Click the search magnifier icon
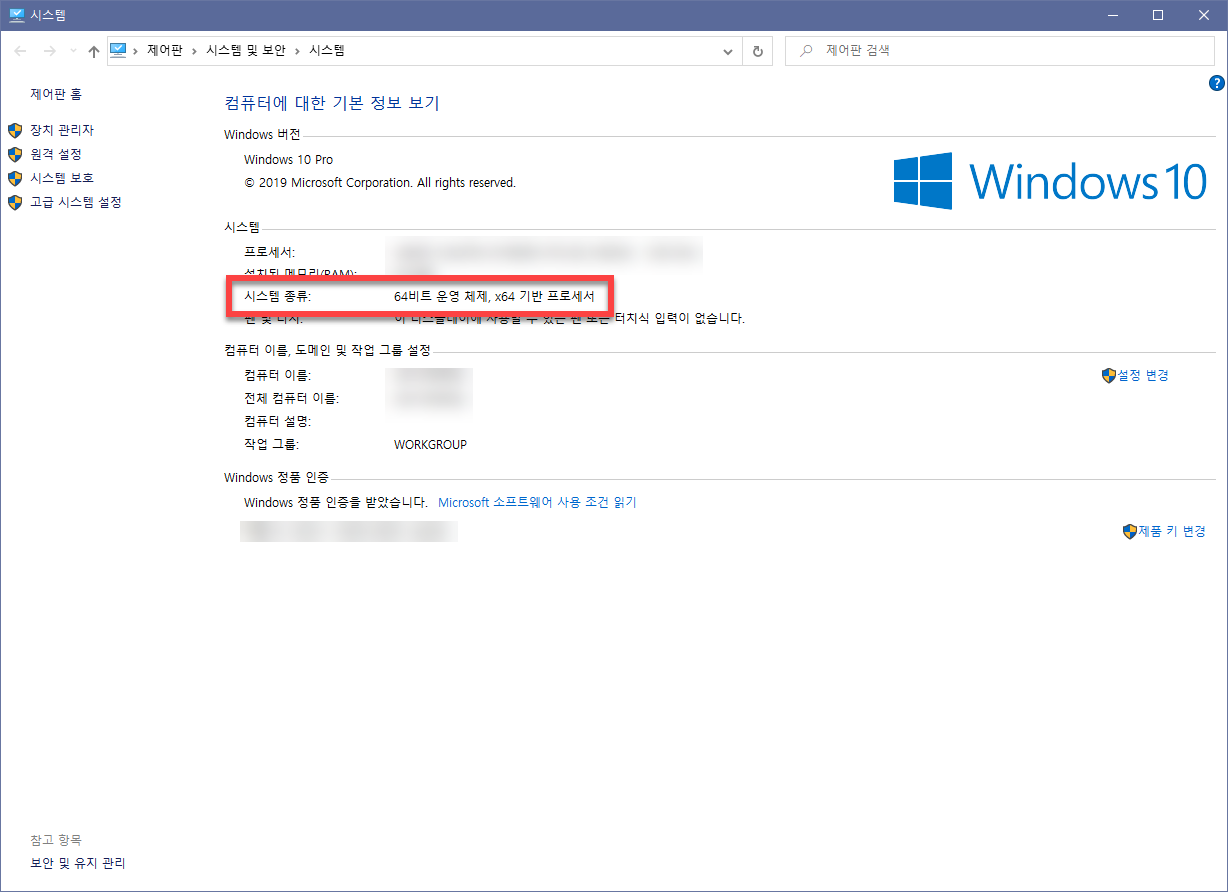1228x892 pixels. (805, 50)
